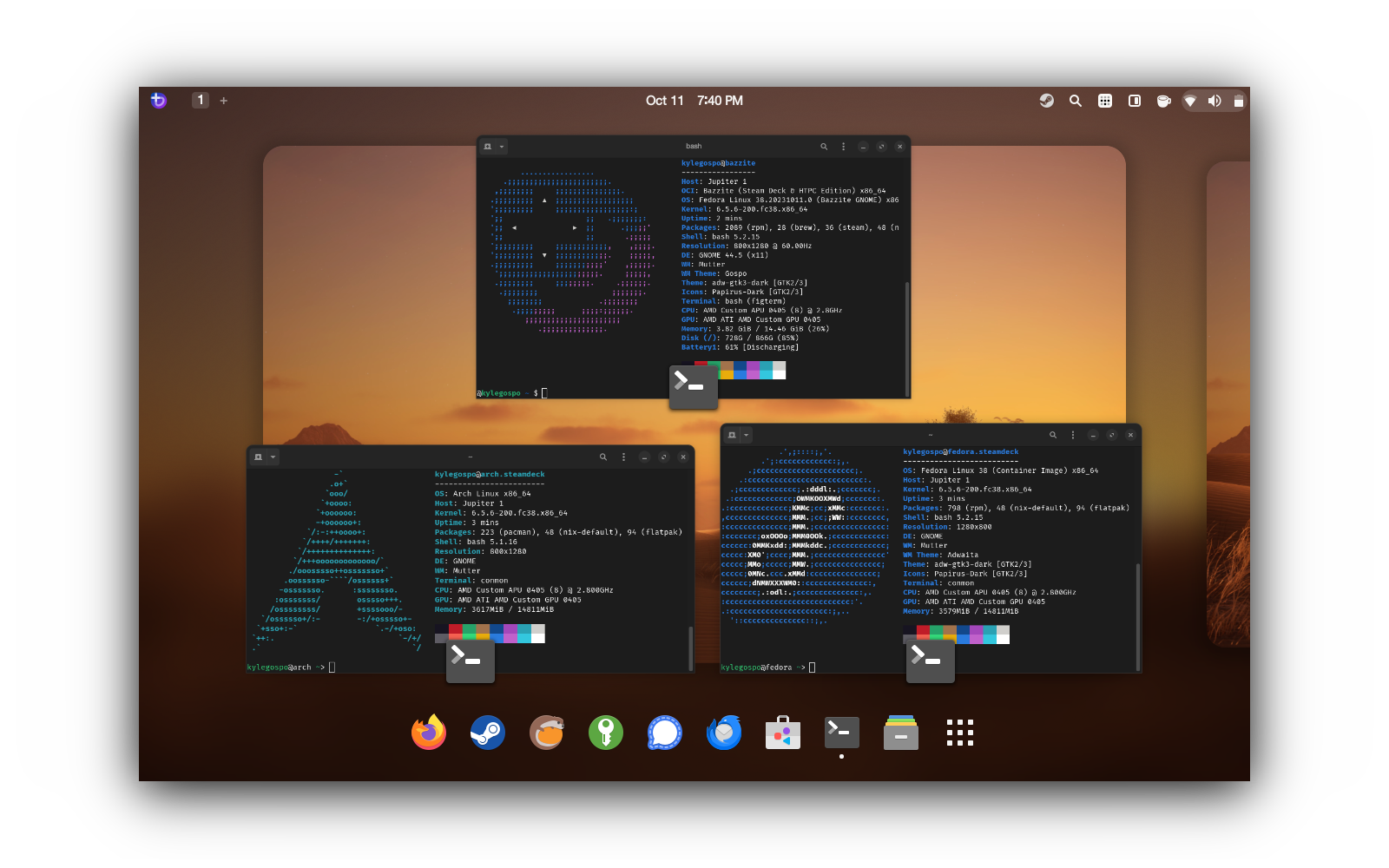
Task: Maximize the fedora terminal window
Action: coord(1111,435)
